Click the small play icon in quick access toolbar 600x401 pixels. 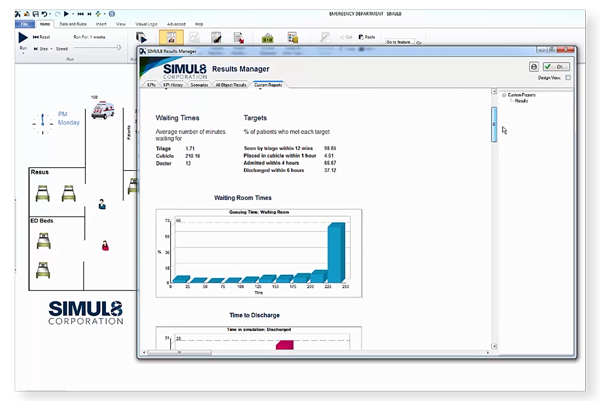[66, 14]
